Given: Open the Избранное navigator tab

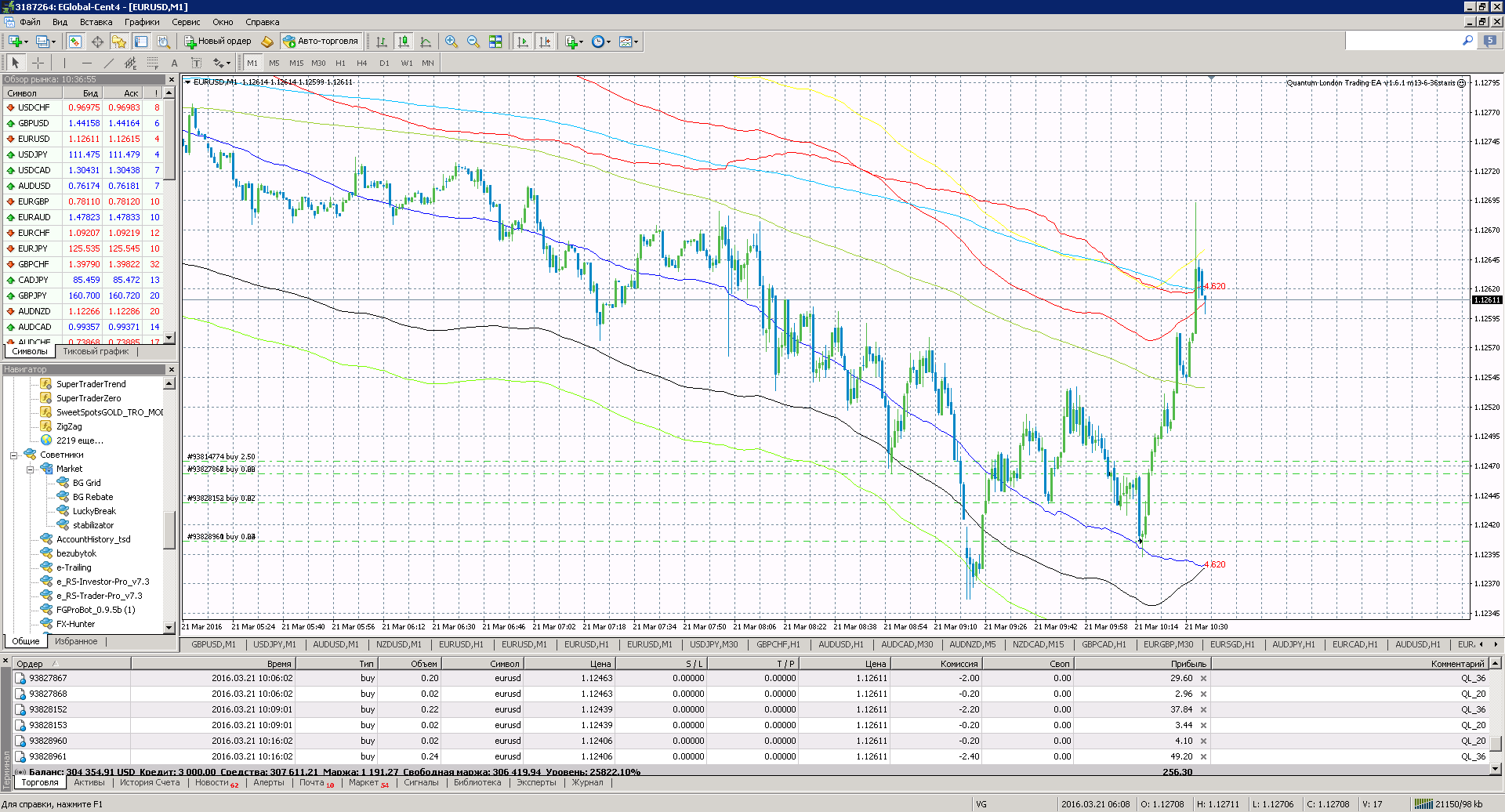Looking at the screenshot, I should tap(76, 641).
